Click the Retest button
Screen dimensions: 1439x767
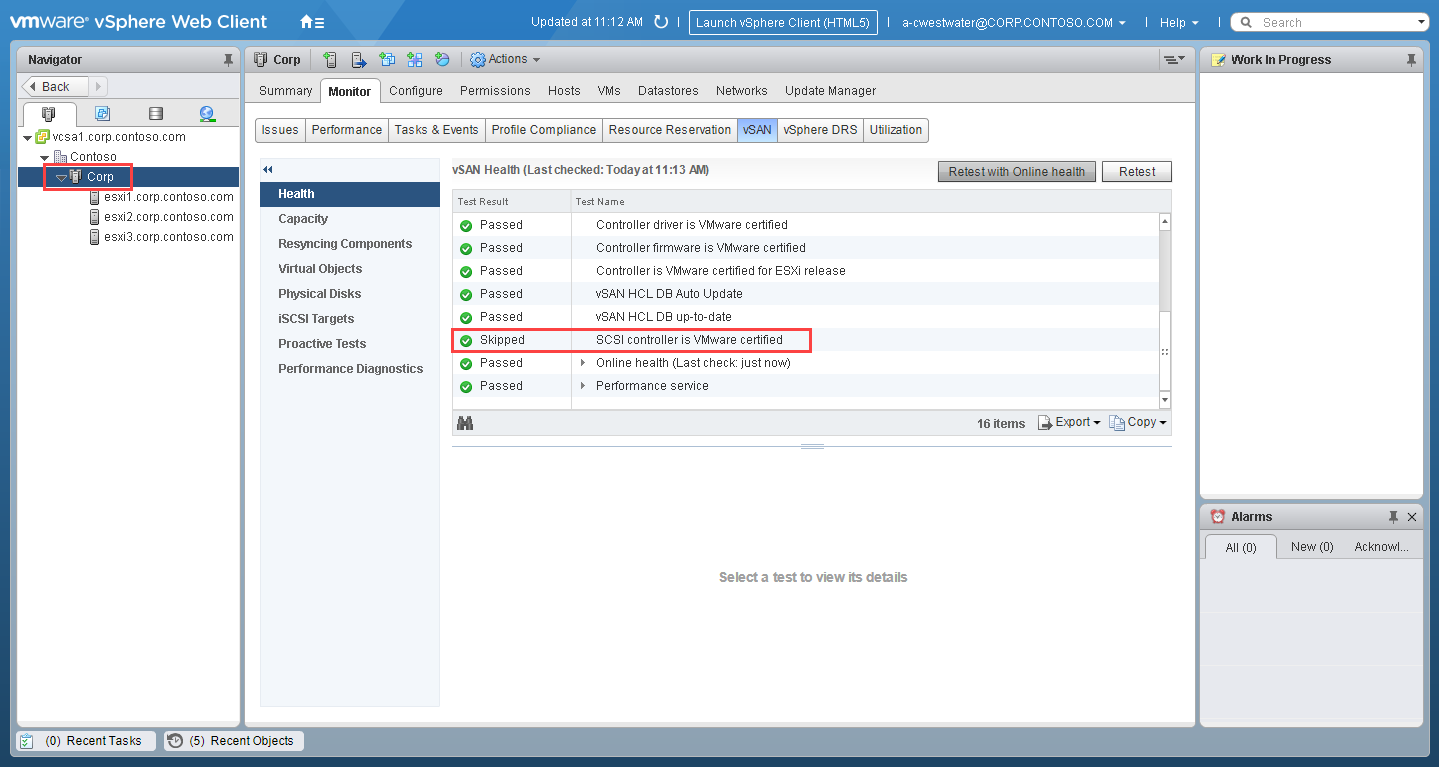tap(1137, 172)
